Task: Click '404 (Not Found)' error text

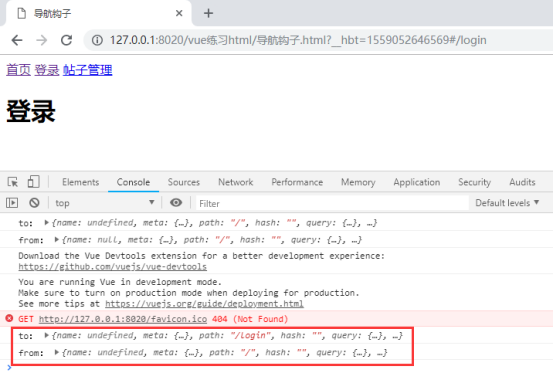Action: click(x=250, y=319)
